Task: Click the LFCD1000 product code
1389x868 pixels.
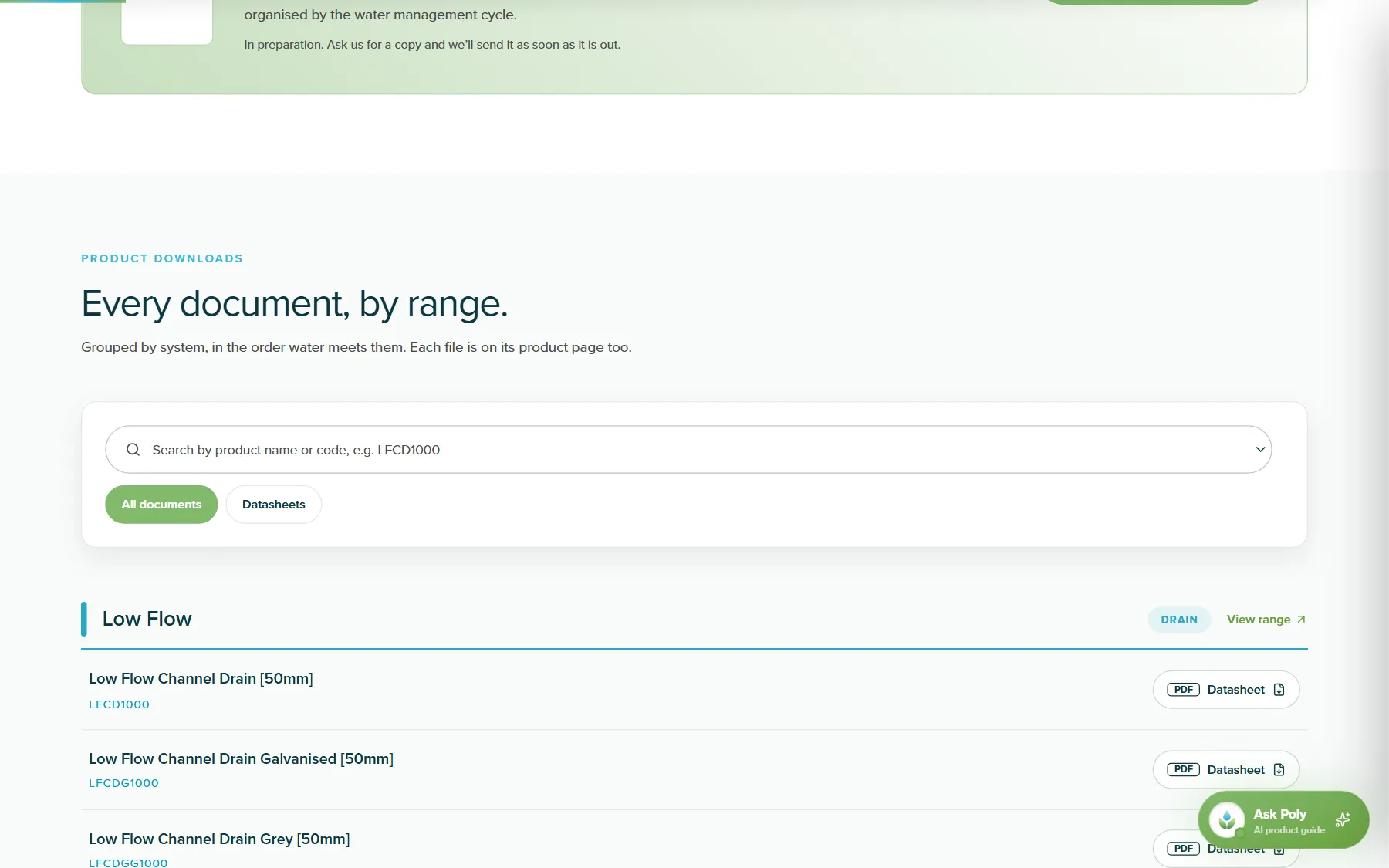Action: pyautogui.click(x=119, y=704)
